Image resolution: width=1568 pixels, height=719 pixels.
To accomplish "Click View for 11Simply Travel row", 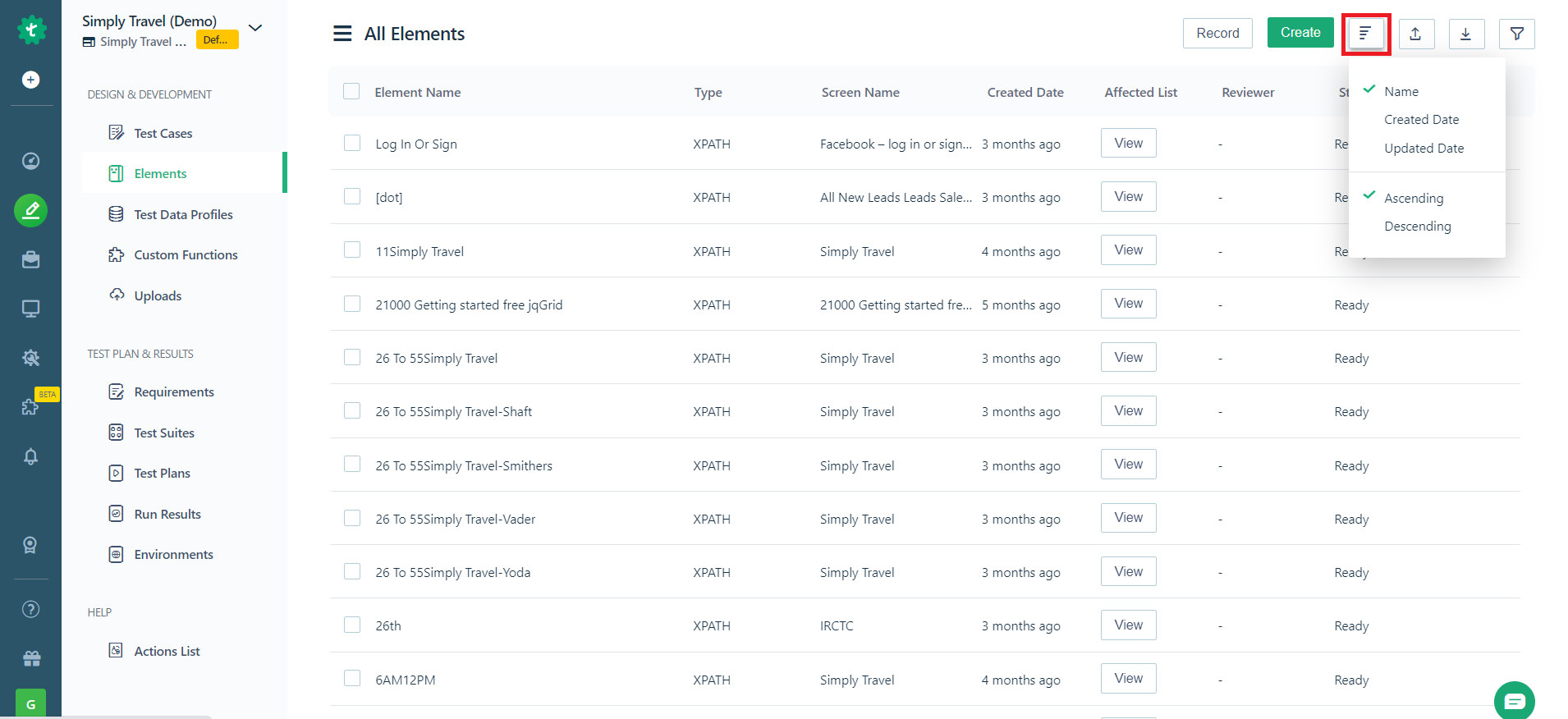I will (x=1128, y=250).
